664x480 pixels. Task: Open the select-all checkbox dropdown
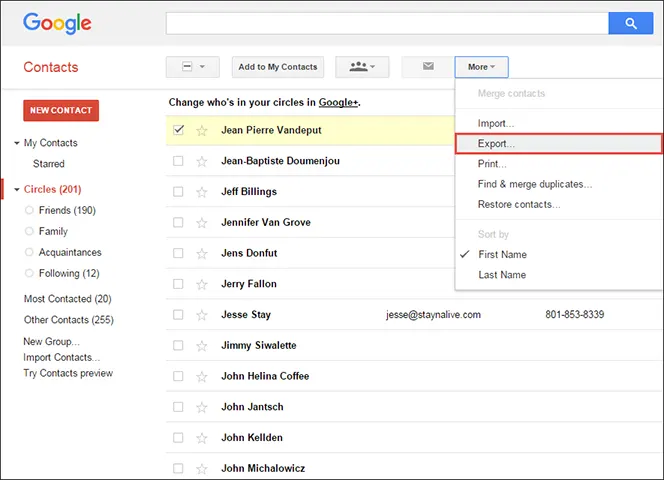pyautogui.click(x=193, y=67)
